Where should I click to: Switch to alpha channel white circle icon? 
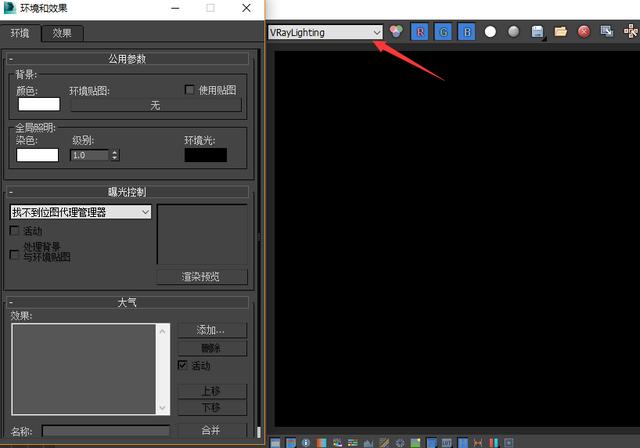point(490,32)
